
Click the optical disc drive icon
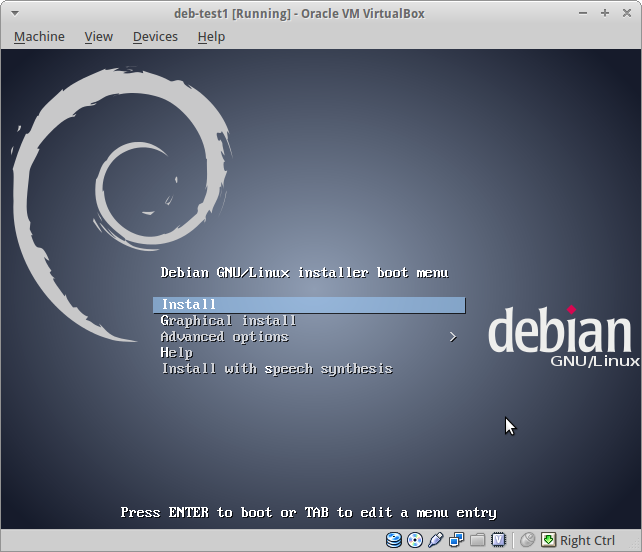point(415,540)
